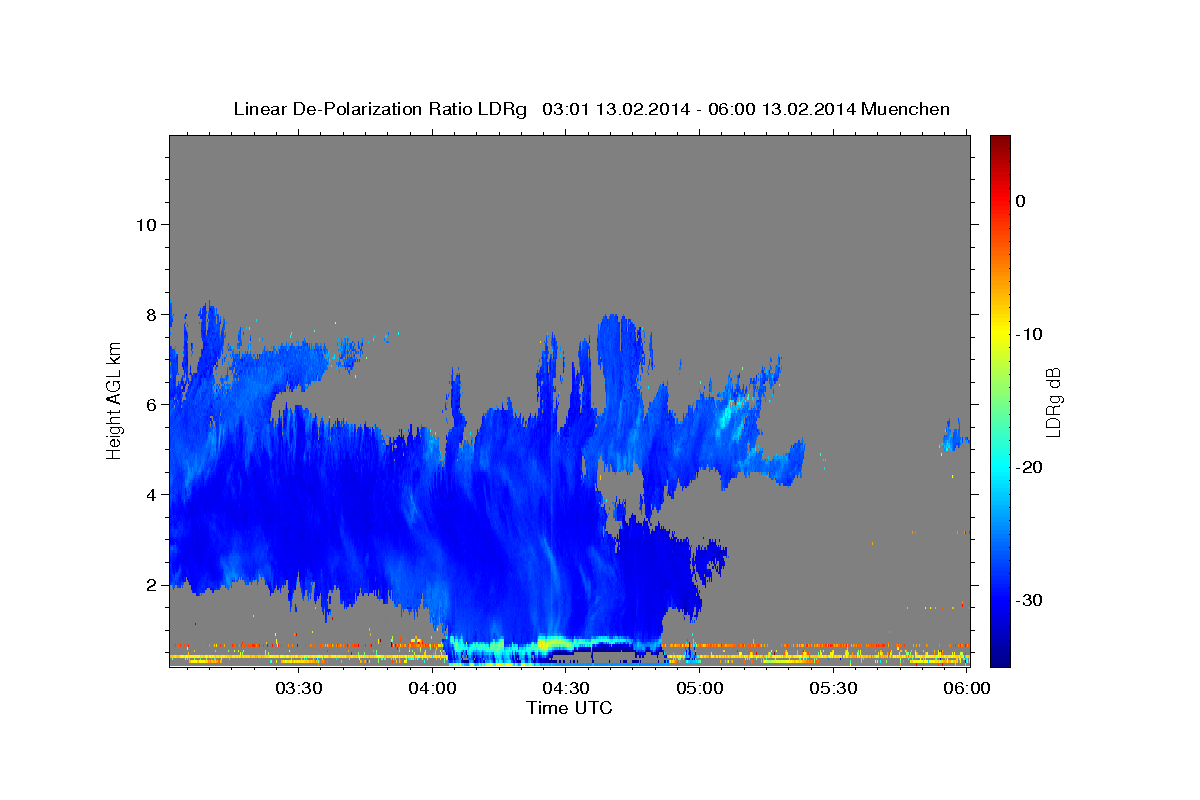Click the height tick label '8'
The height and width of the screenshot is (800, 1200).
(150, 315)
